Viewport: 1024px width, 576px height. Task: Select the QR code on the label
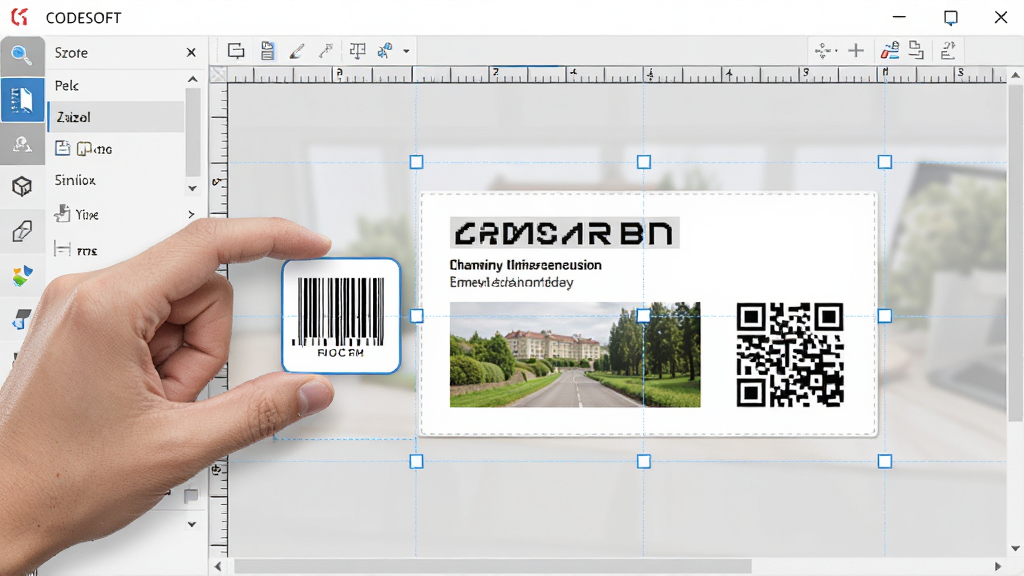pyautogui.click(x=790, y=355)
